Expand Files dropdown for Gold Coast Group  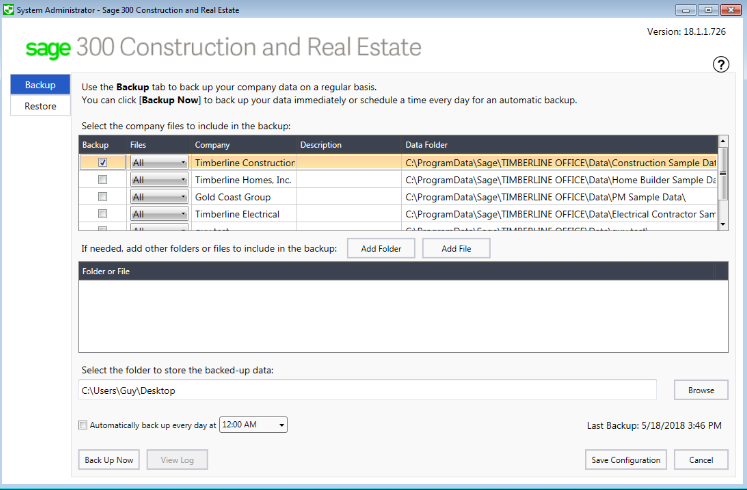click(159, 197)
